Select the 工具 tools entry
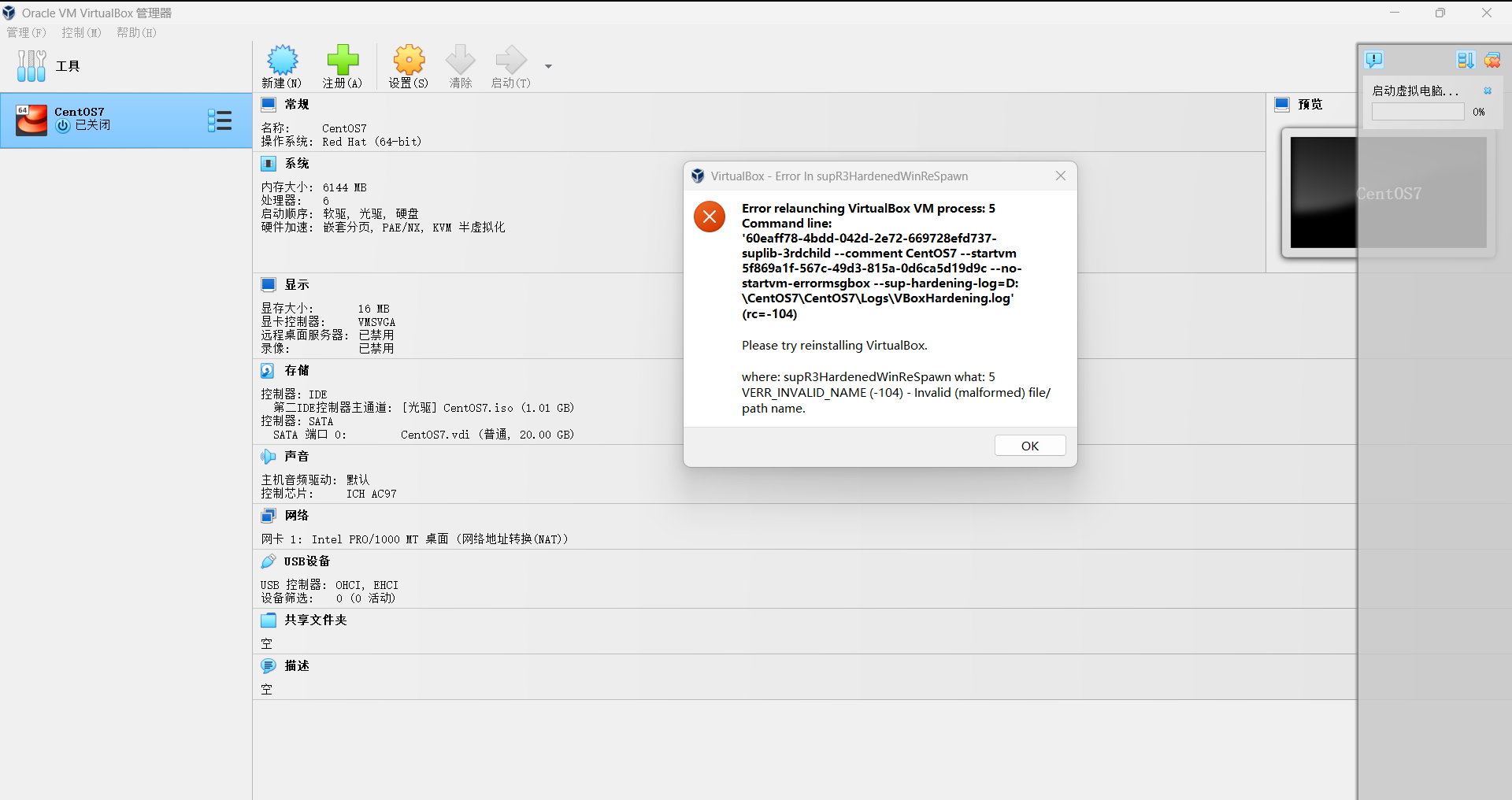Image resolution: width=1512 pixels, height=800 pixels. pyautogui.click(x=126, y=66)
